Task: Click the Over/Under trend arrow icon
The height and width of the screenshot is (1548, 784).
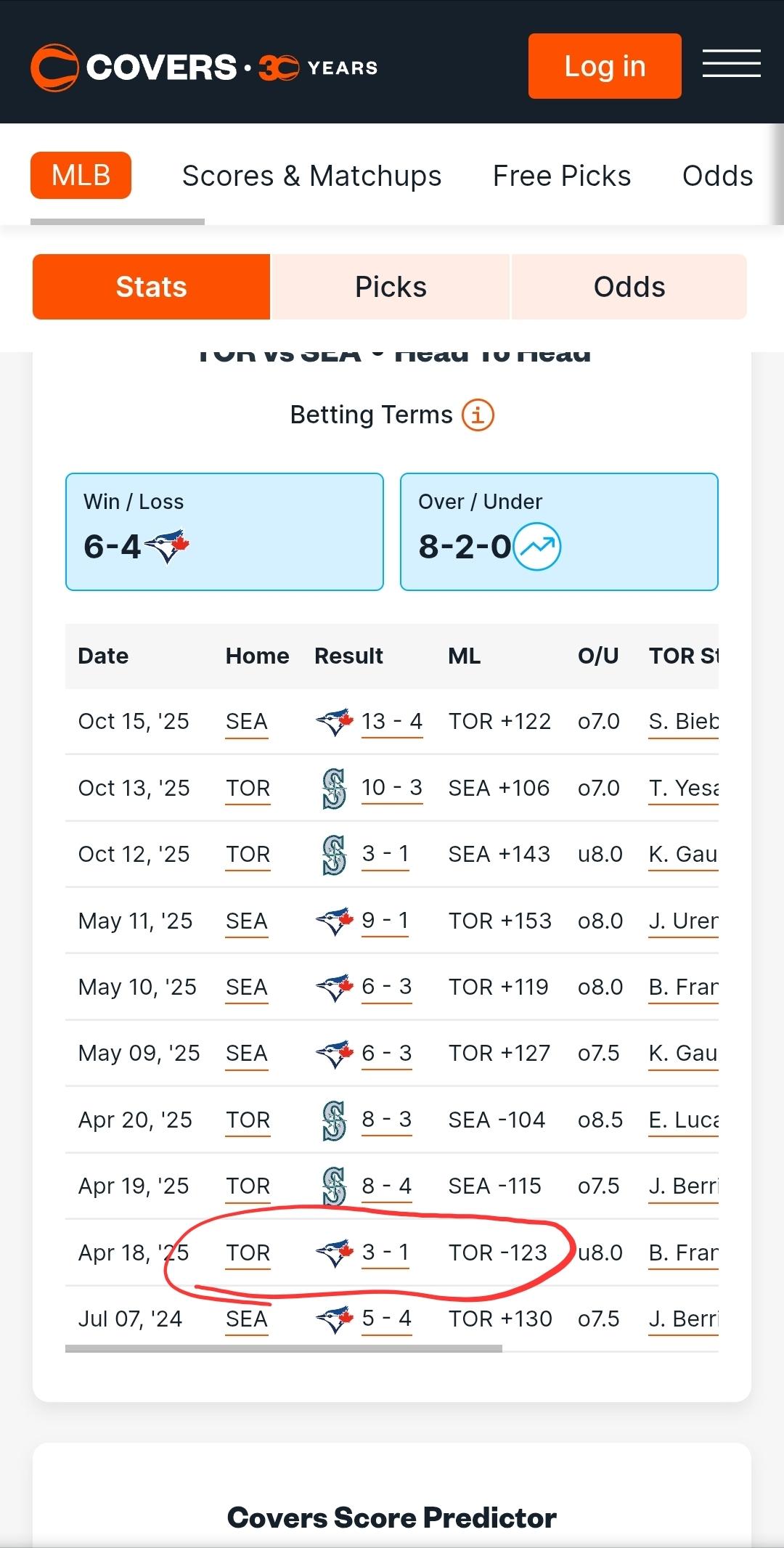Action: [537, 547]
